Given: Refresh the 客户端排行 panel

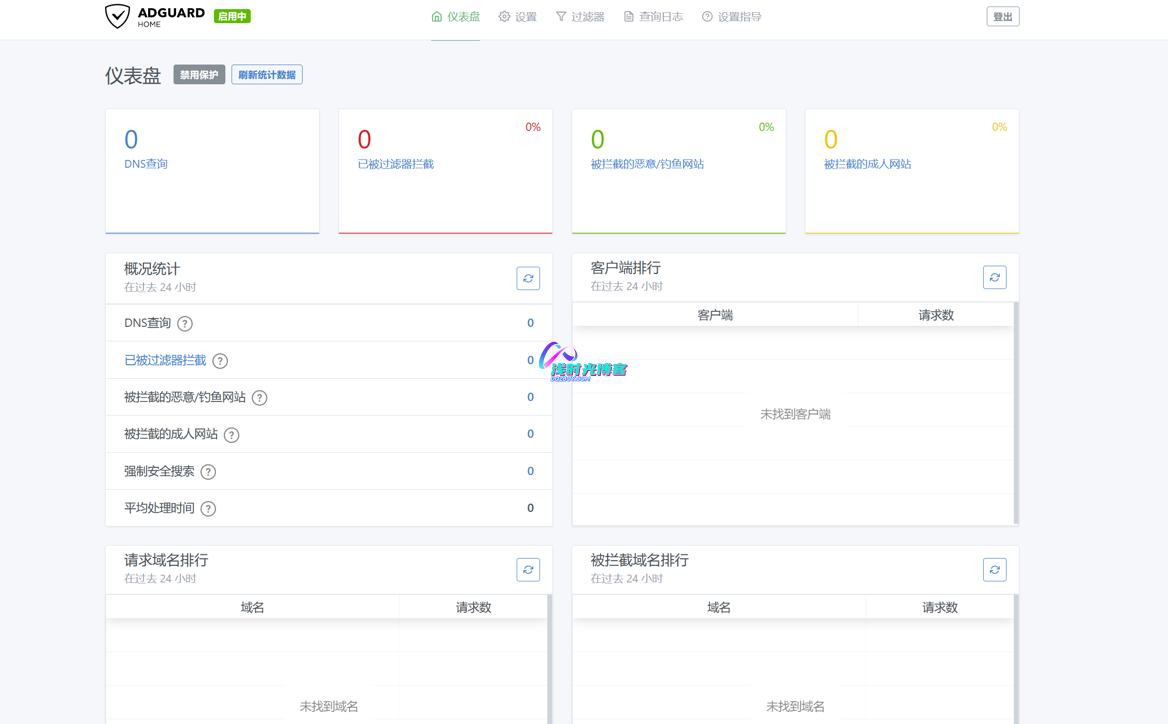Looking at the screenshot, I should click(994, 277).
